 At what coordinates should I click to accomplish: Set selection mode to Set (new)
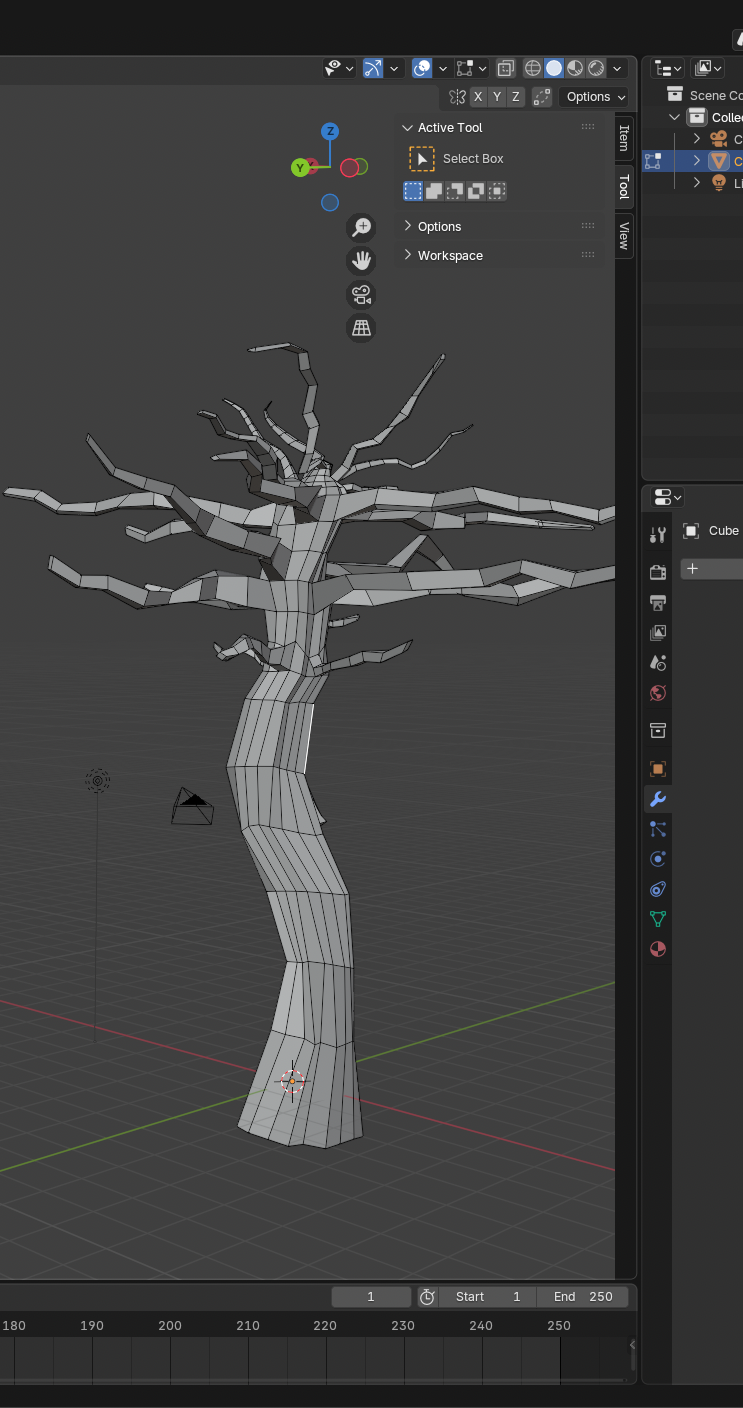coord(413,191)
